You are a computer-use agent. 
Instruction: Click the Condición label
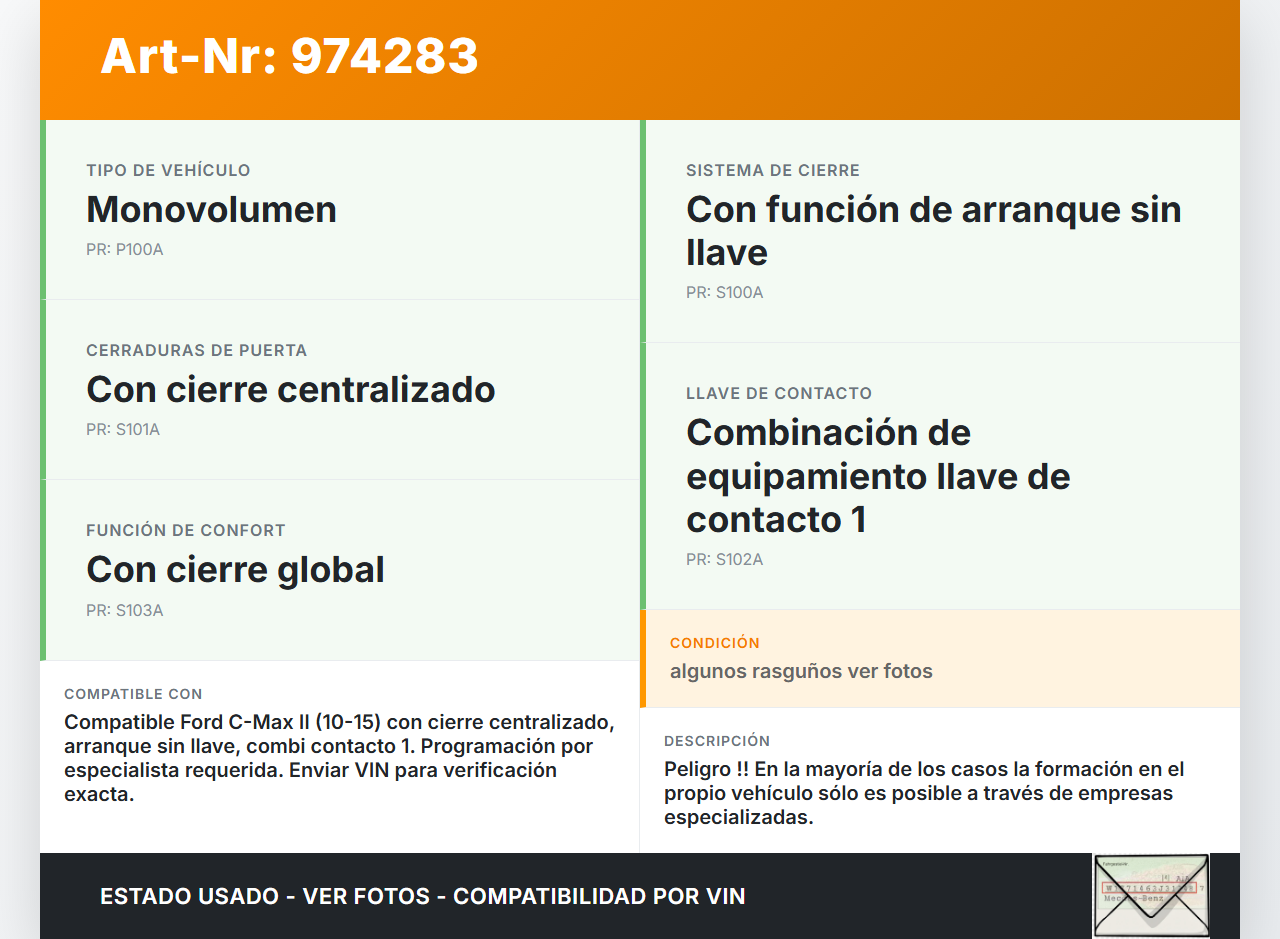[714, 643]
